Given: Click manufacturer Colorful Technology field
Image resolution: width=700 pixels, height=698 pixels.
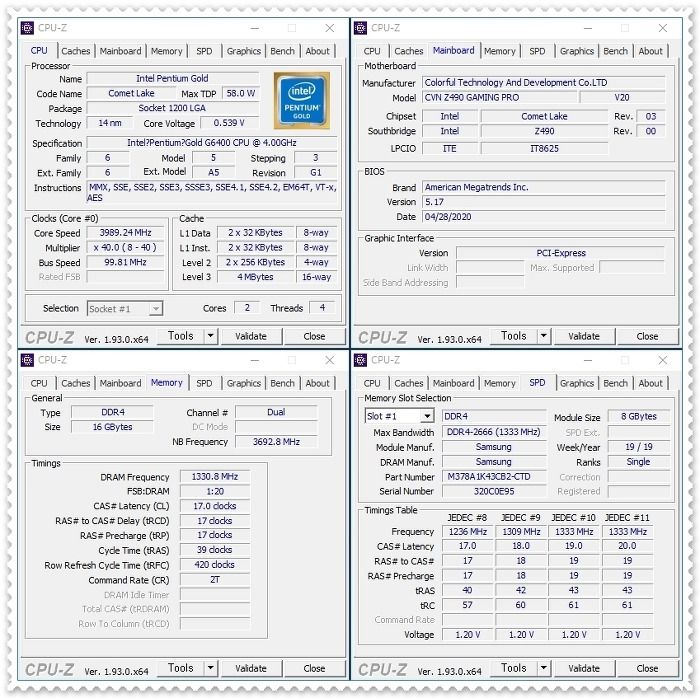Looking at the screenshot, I should 544,83.
